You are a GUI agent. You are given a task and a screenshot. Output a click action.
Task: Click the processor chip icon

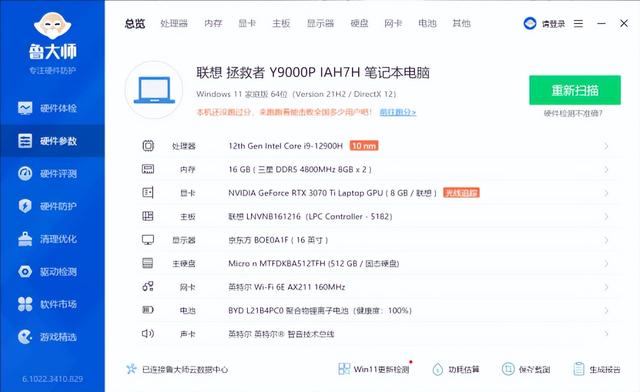[148, 146]
